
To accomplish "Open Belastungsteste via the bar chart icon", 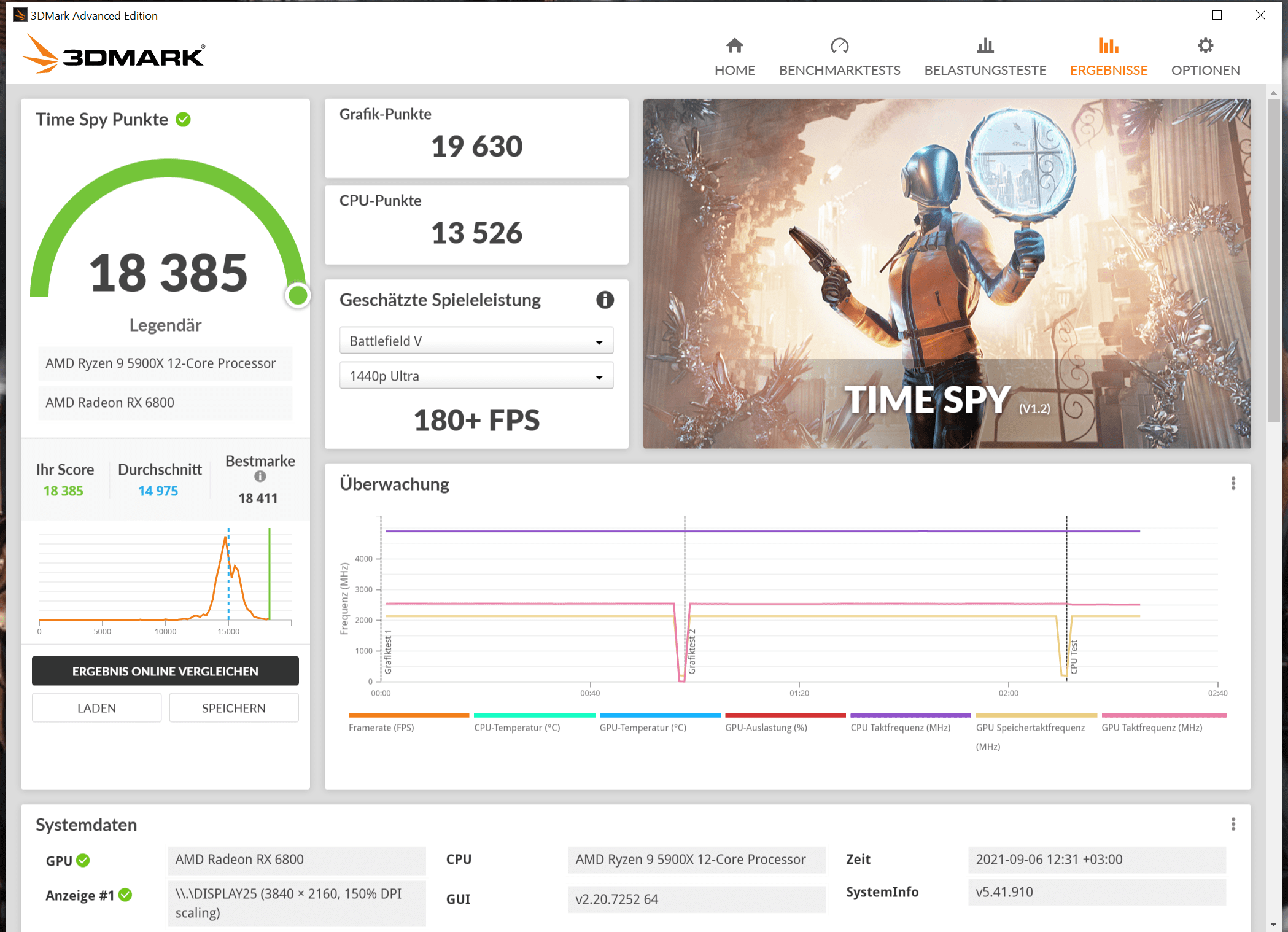I will pyautogui.click(x=985, y=46).
